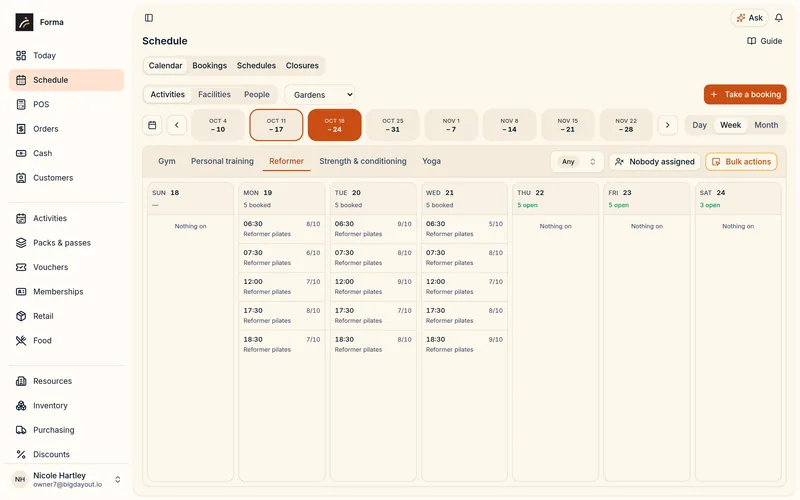The image size is (800, 500).
Task: Select the Yoga activity tab
Action: [431, 161]
